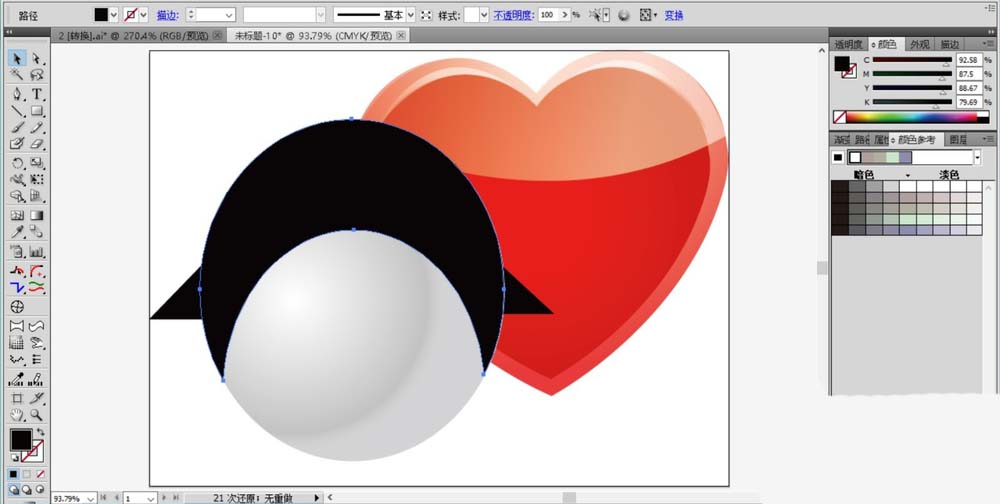
Task: Open the 描边 panel tab
Action: (x=949, y=44)
